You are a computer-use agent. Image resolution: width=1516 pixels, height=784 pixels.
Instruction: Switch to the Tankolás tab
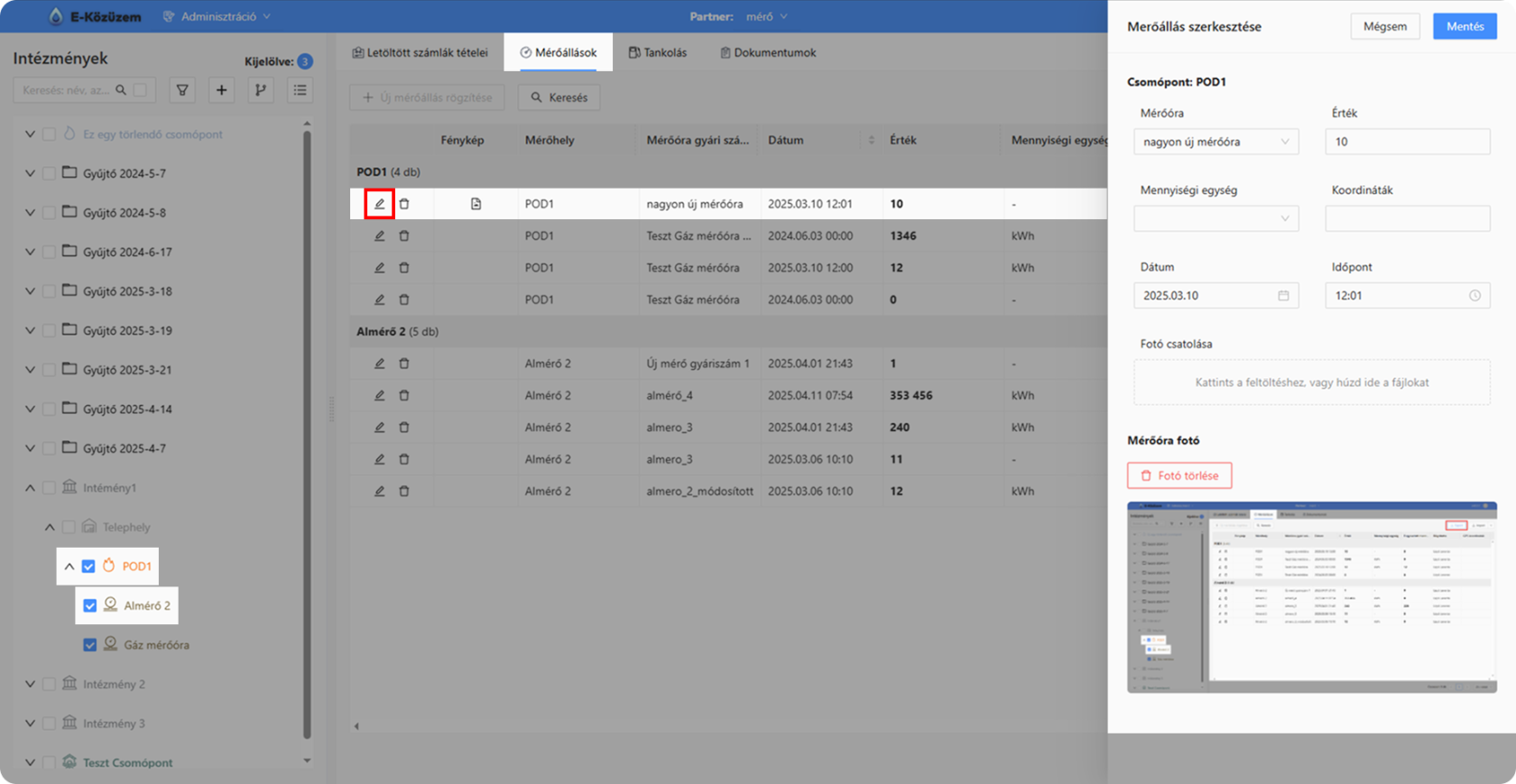point(658,52)
